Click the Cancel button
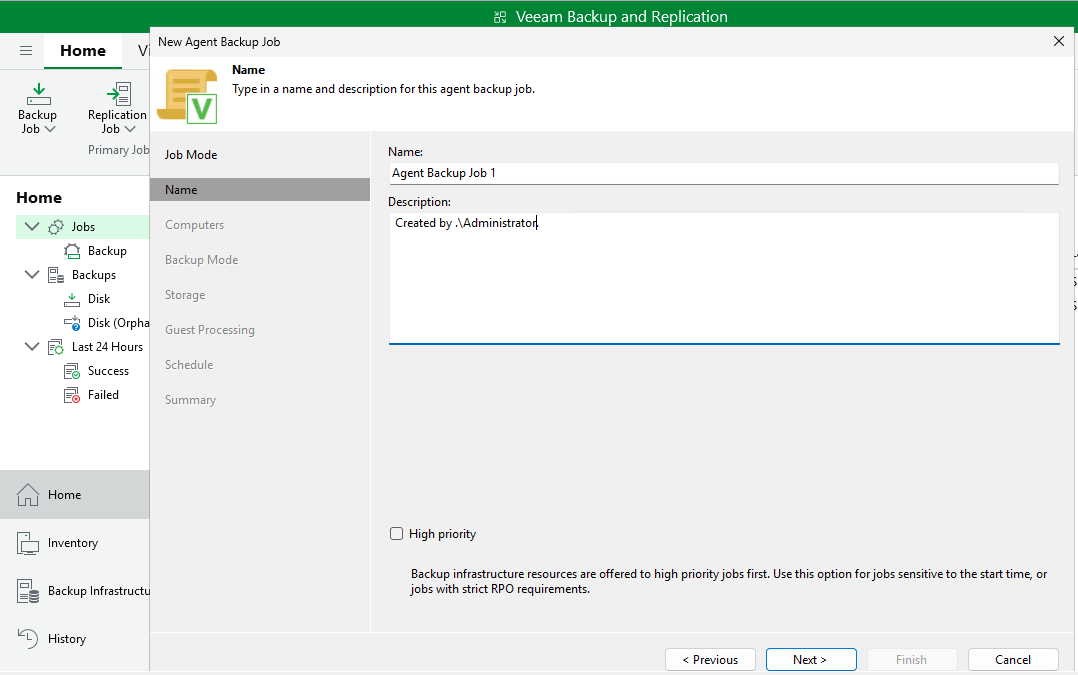This screenshot has width=1078, height=675. coord(1013,659)
